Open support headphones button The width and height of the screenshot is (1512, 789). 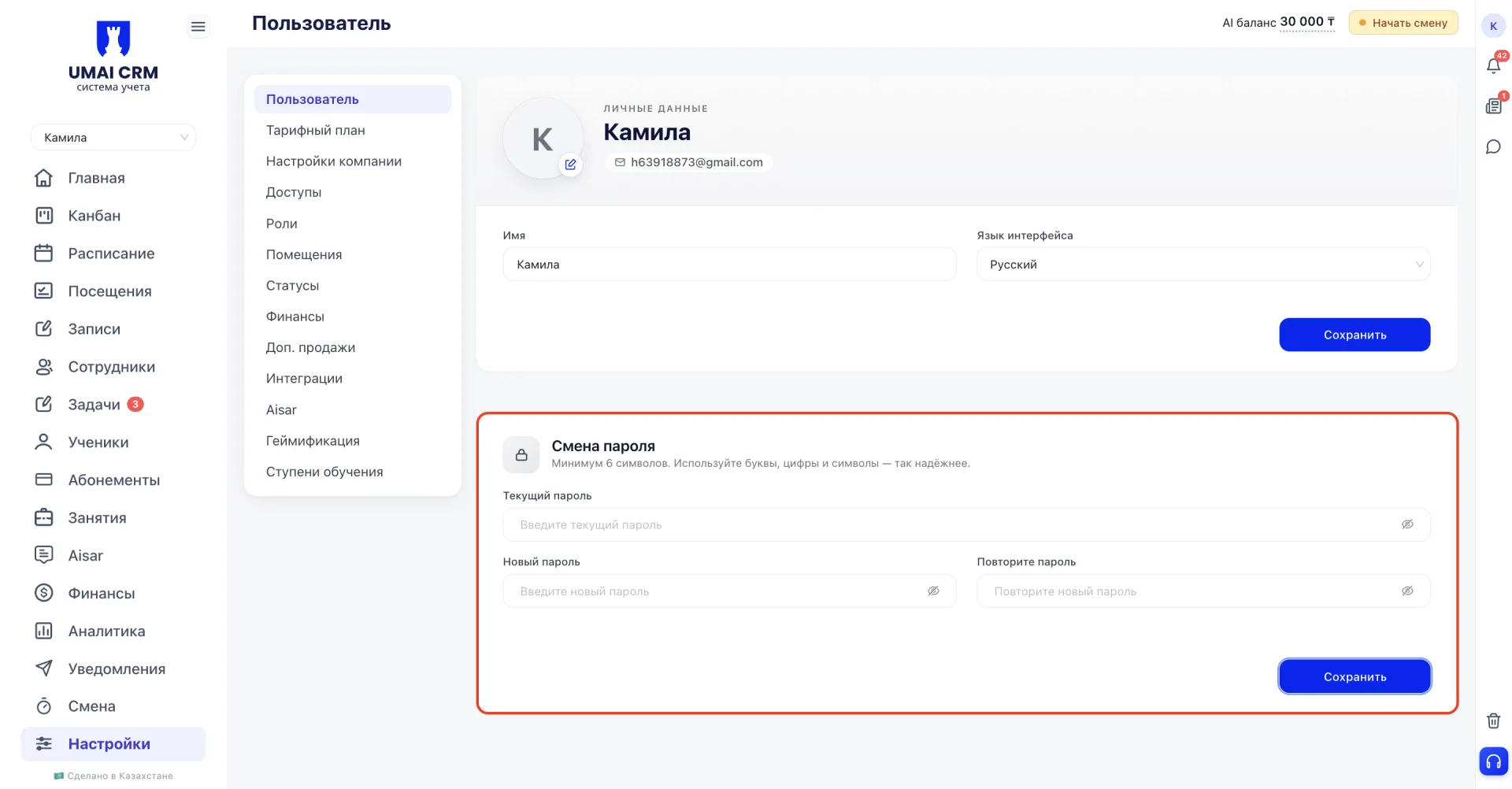click(1494, 761)
